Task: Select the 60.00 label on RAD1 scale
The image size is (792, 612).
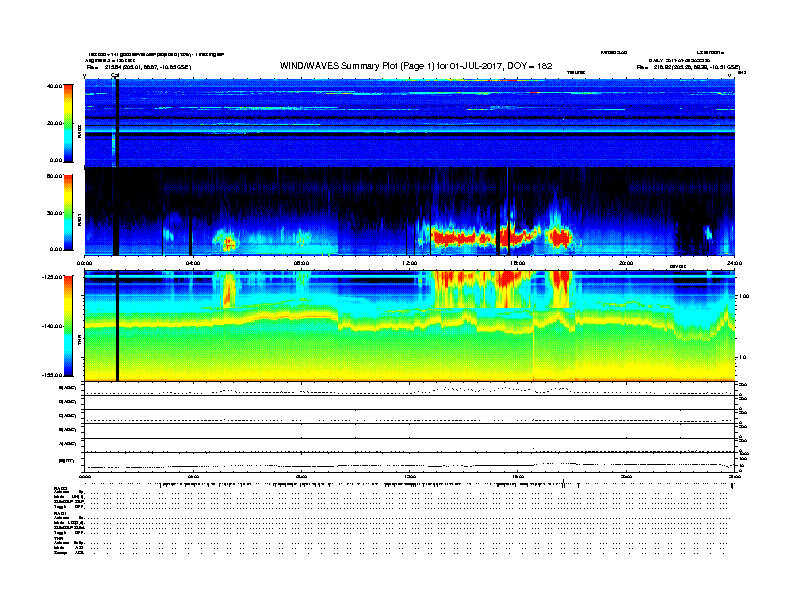Action: point(54,176)
